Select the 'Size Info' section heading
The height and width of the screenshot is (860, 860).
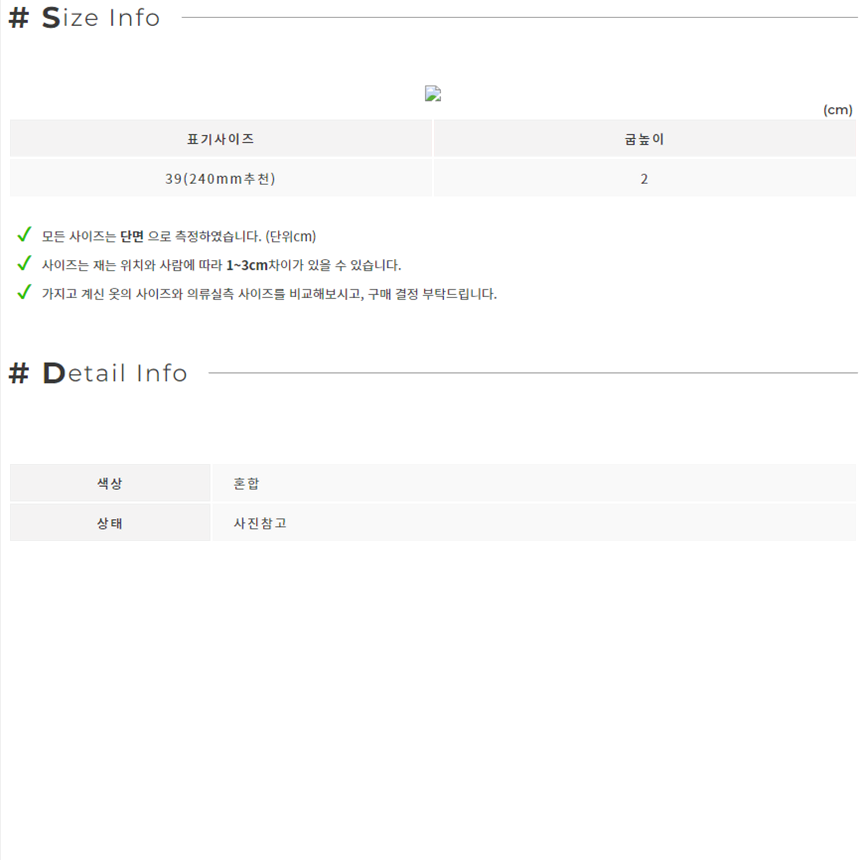click(x=84, y=18)
